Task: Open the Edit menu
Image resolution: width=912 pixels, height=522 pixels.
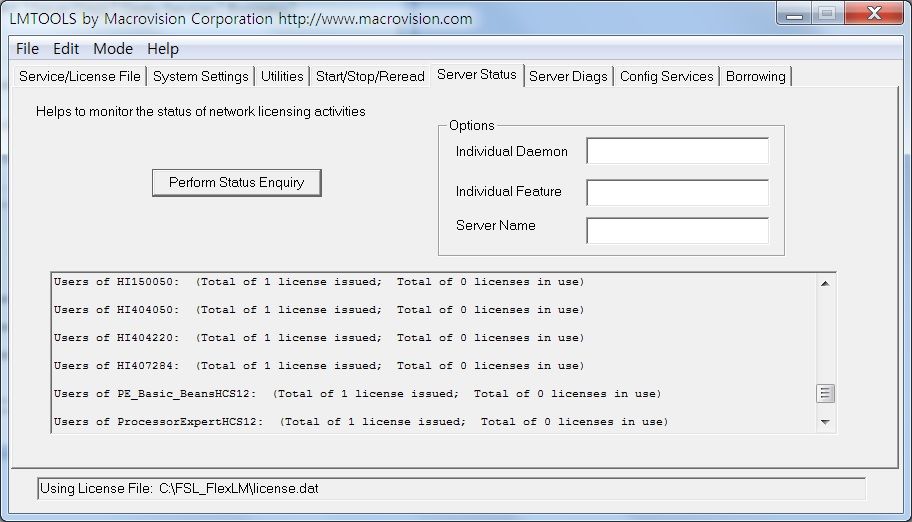Action: point(66,49)
